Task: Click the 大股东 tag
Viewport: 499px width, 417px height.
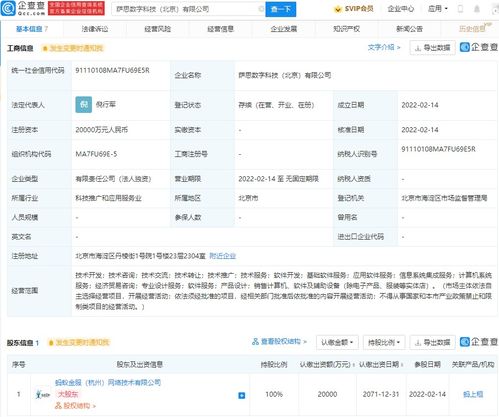Action: [x=68, y=394]
